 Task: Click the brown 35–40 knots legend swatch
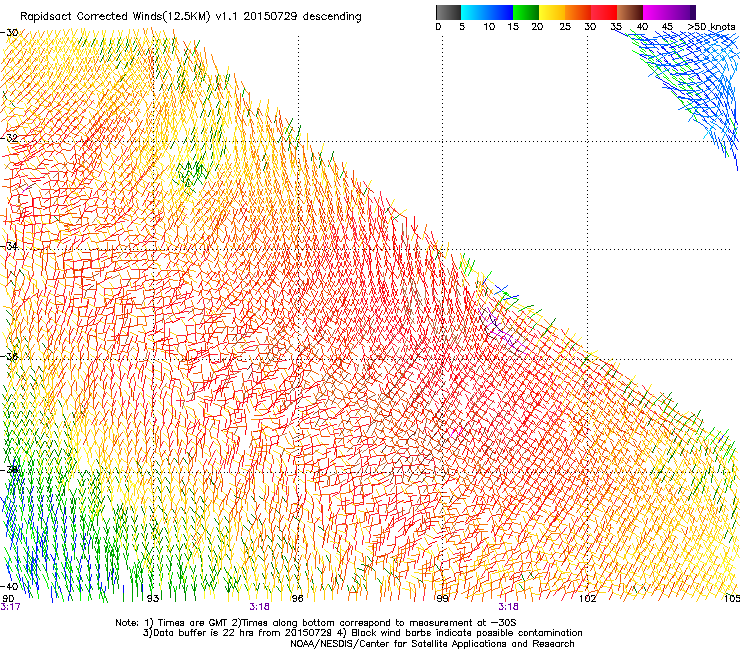(x=630, y=12)
